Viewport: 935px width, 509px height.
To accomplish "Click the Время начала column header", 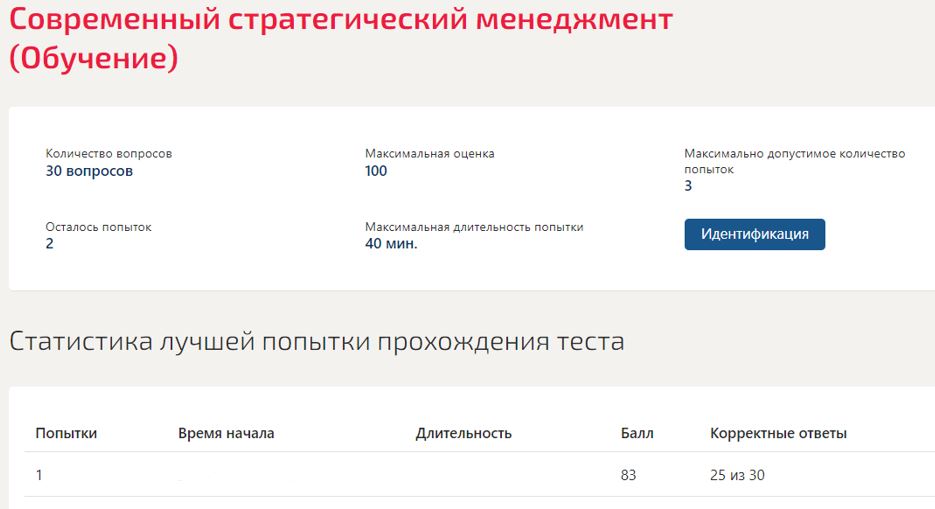I will tap(226, 433).
